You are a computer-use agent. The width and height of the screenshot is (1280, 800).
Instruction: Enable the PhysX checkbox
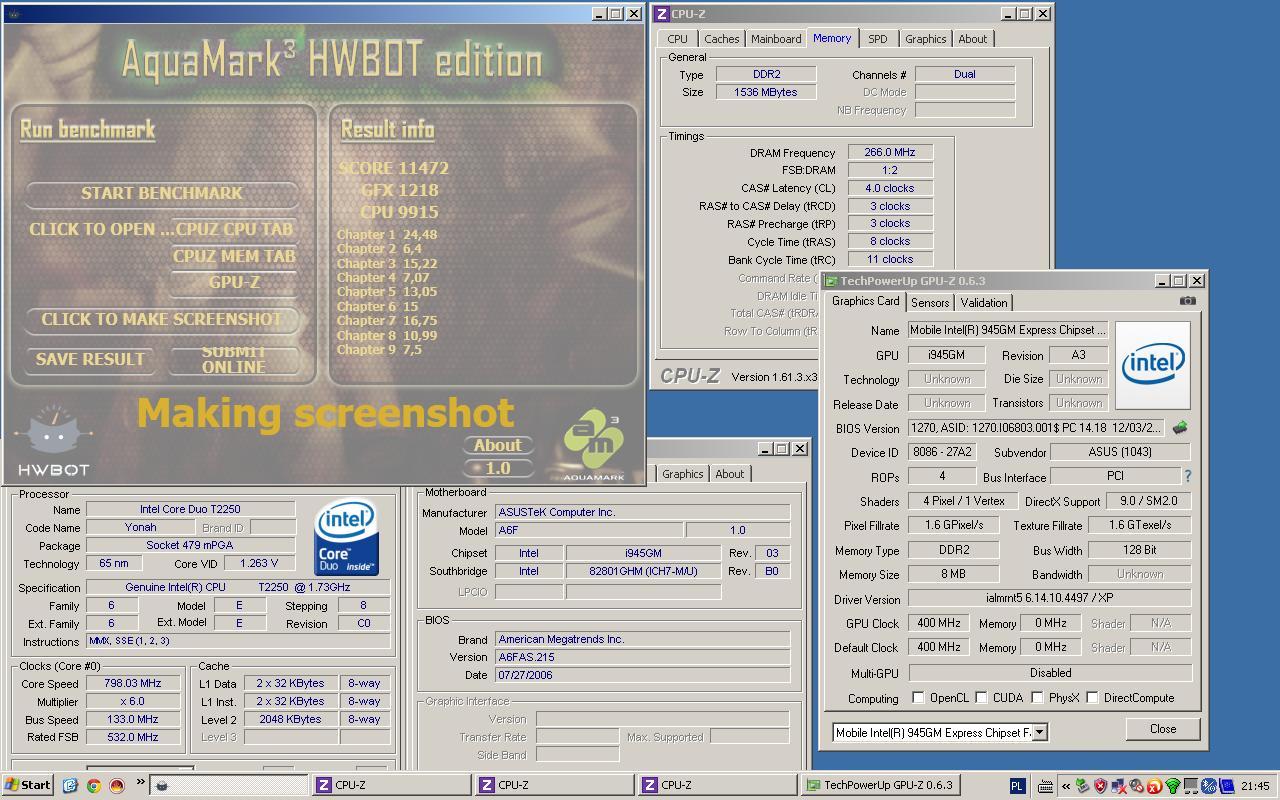[1037, 698]
